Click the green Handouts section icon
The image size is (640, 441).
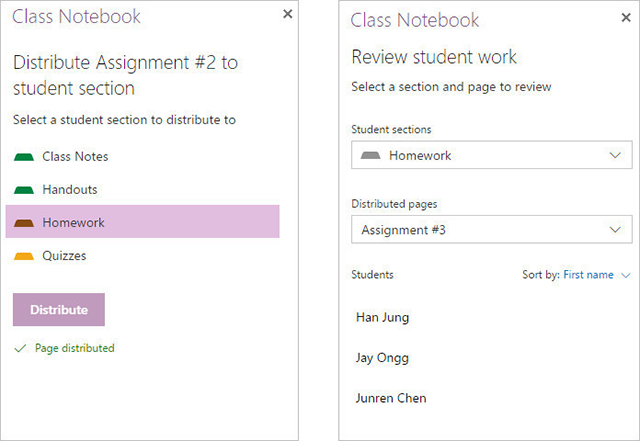pyautogui.click(x=24, y=190)
